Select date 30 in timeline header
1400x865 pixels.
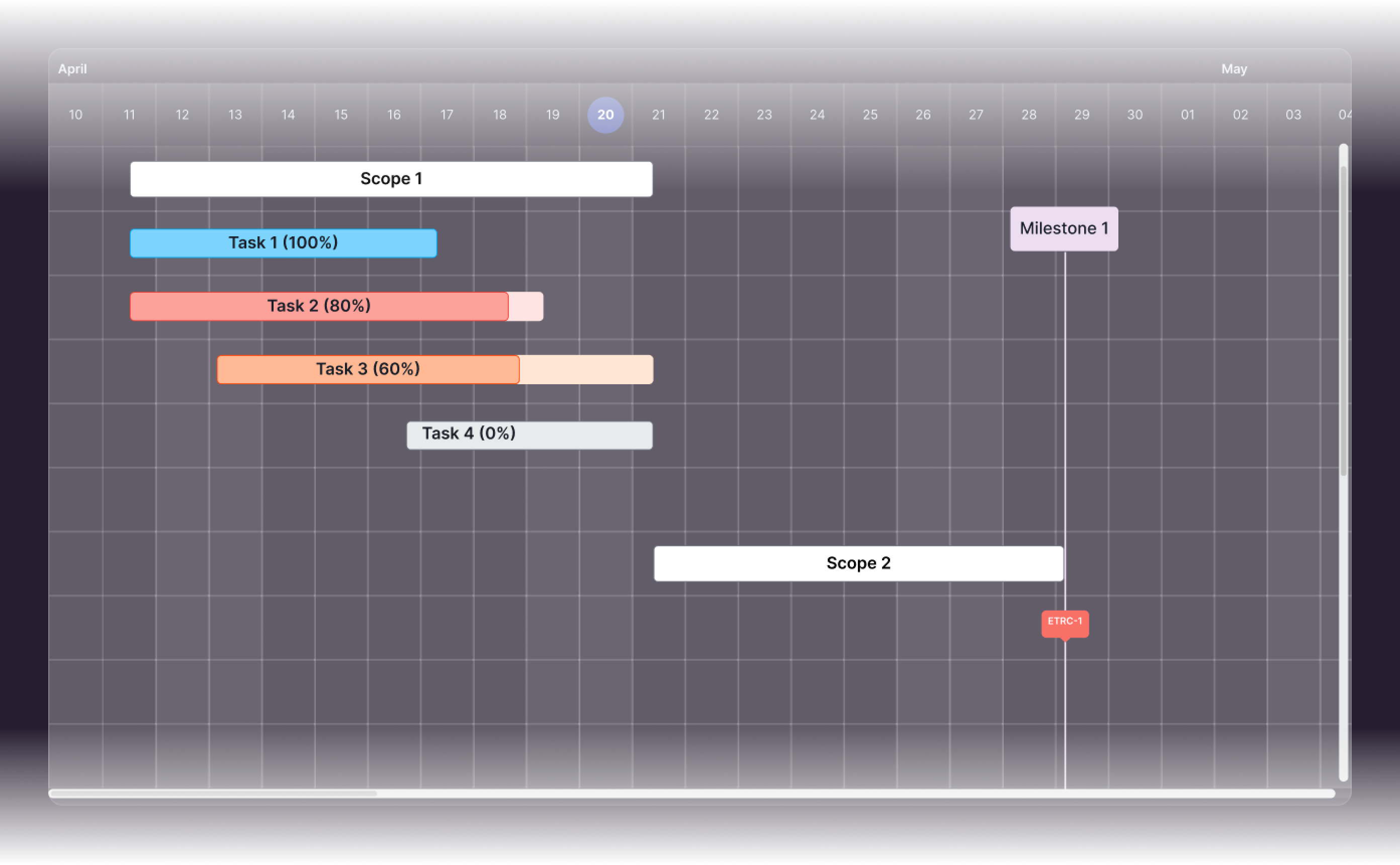(1134, 115)
